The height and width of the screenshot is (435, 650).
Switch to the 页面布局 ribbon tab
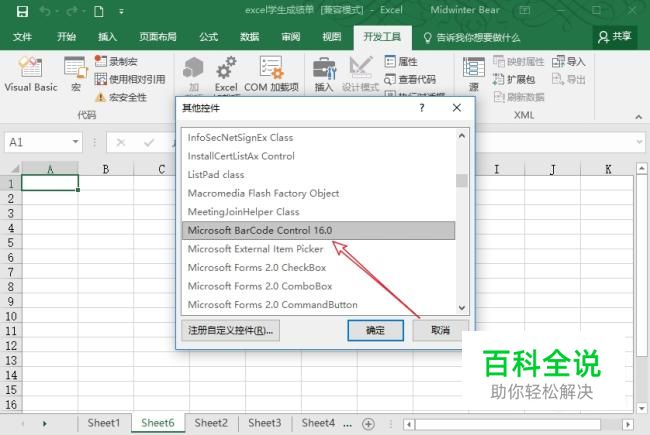coord(158,37)
